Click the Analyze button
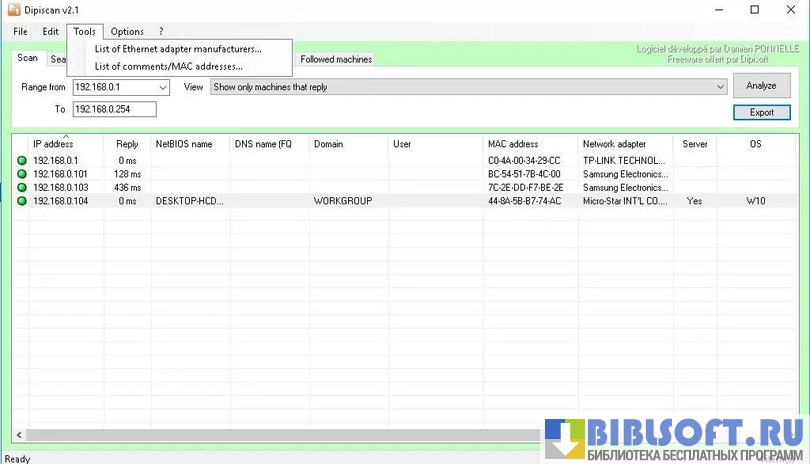The image size is (810, 464). [x=761, y=86]
